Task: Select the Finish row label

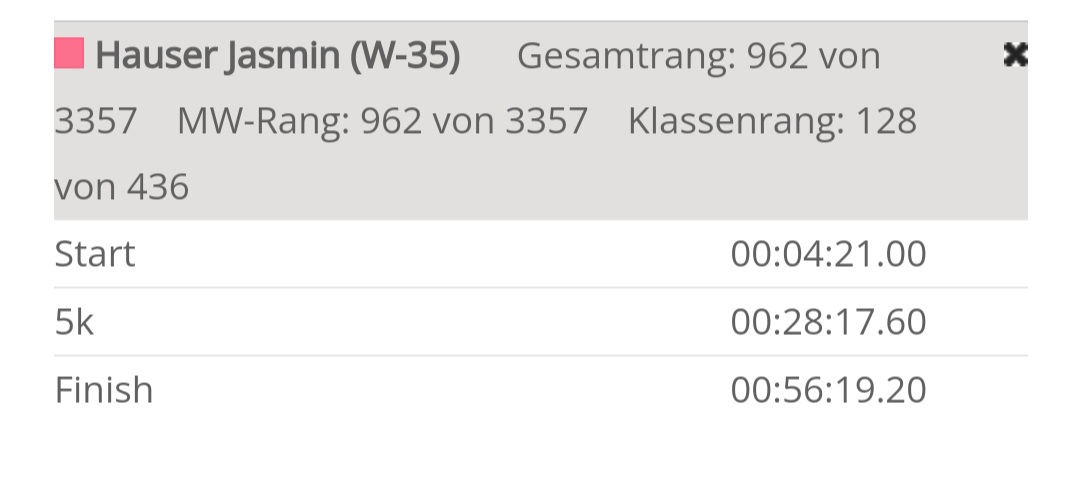Action: pyautogui.click(x=103, y=389)
